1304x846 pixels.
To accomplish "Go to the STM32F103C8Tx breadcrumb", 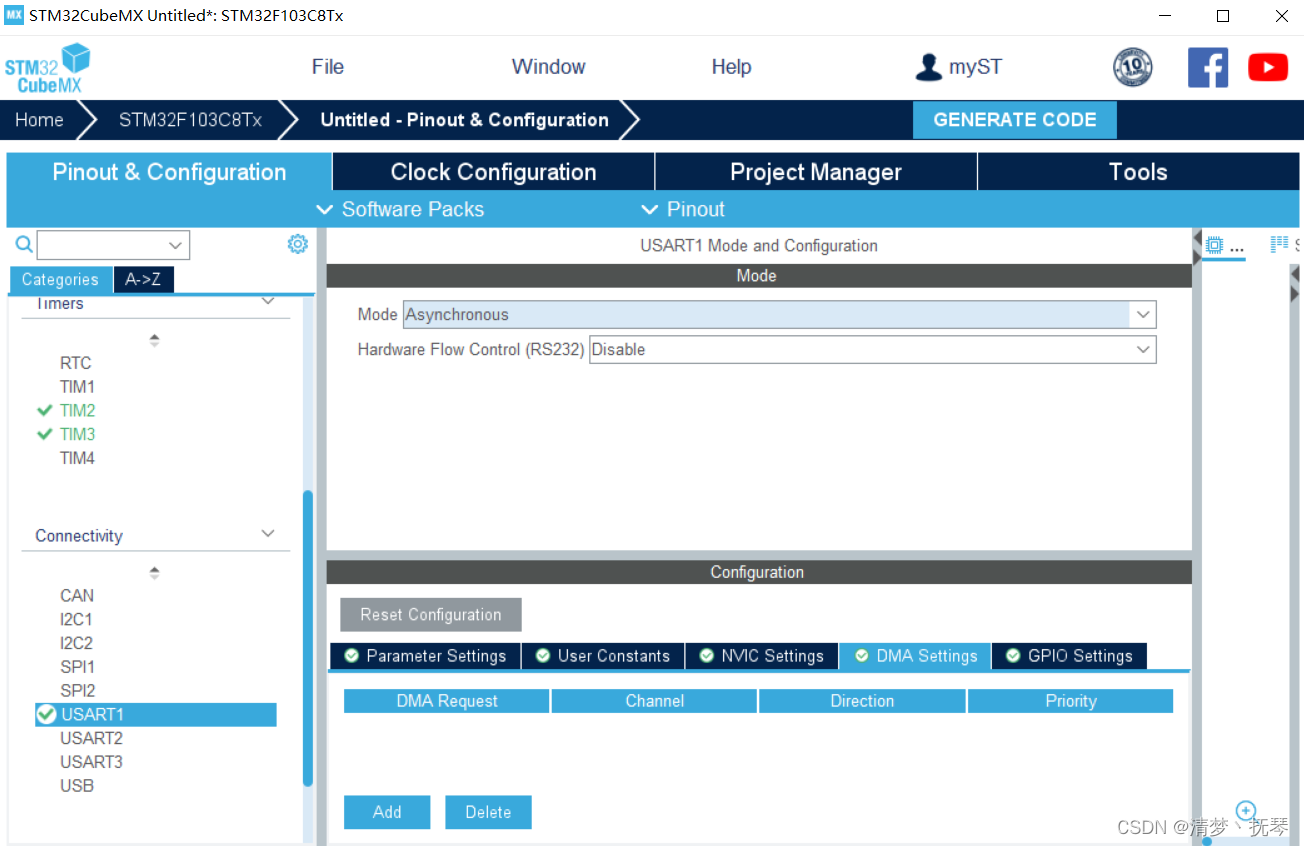I will pos(190,120).
